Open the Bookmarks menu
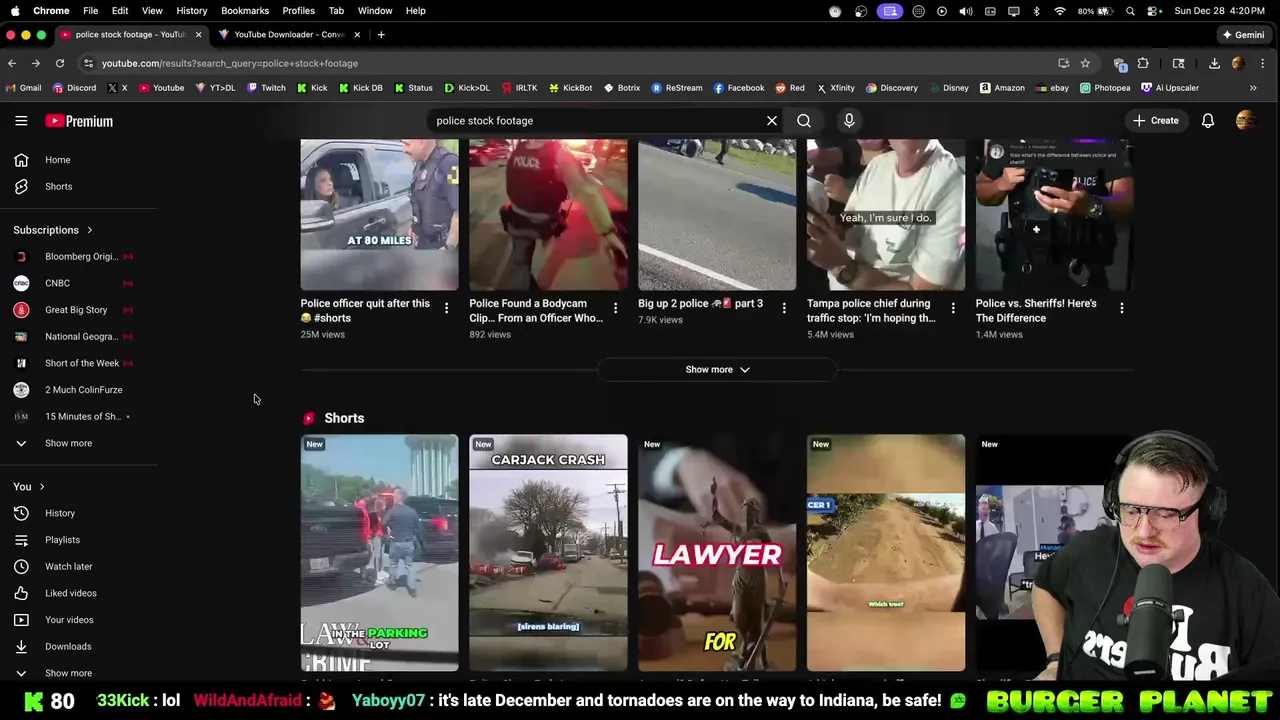 pos(245,10)
